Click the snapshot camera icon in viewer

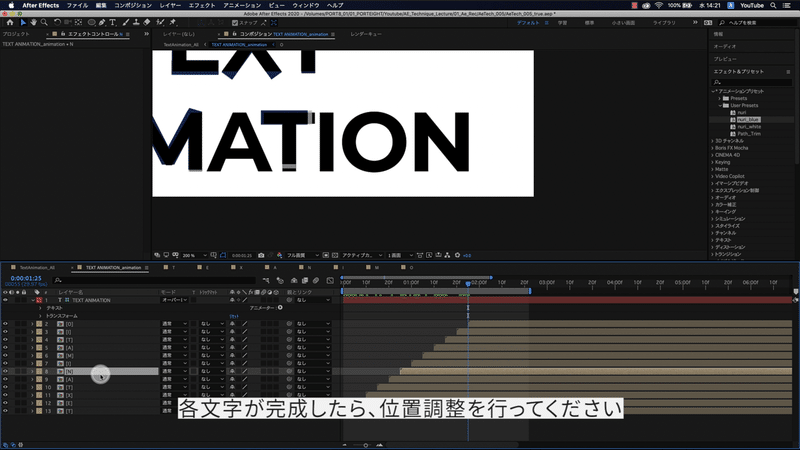(x=261, y=255)
